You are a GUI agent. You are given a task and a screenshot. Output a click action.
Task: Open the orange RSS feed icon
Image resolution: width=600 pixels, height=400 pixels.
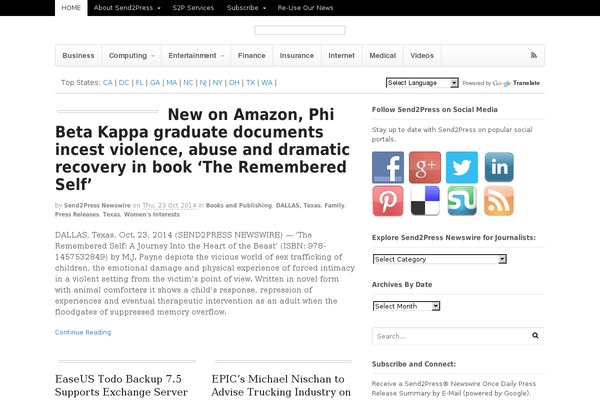pyautogui.click(x=499, y=201)
